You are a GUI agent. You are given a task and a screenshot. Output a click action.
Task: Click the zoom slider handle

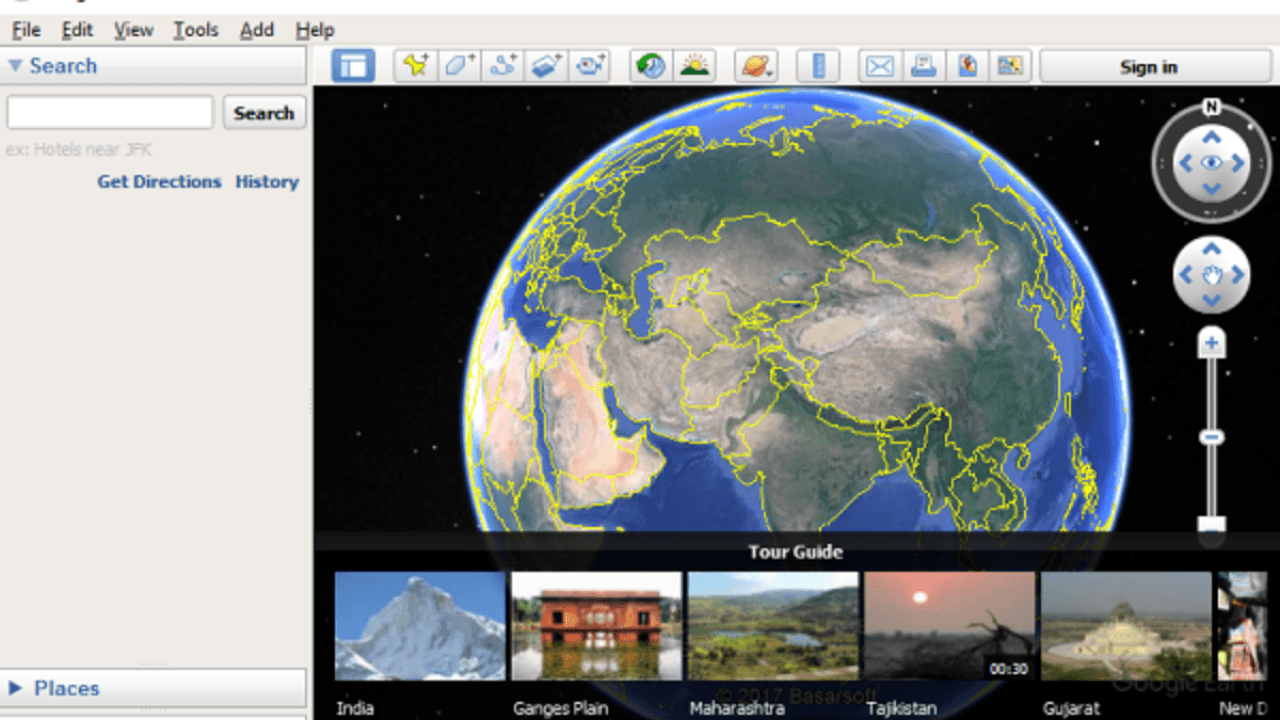pyautogui.click(x=1212, y=437)
